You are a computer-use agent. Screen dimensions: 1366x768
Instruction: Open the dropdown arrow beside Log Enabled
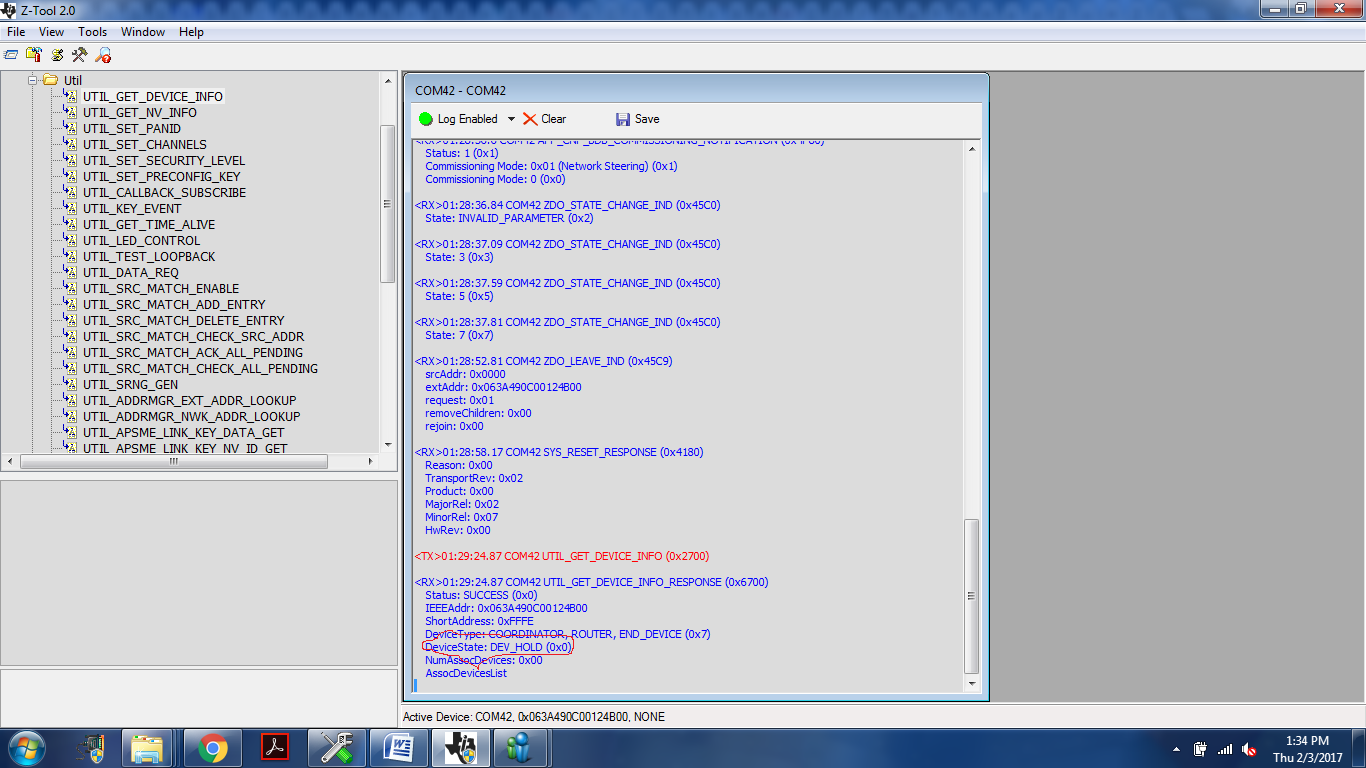(511, 119)
